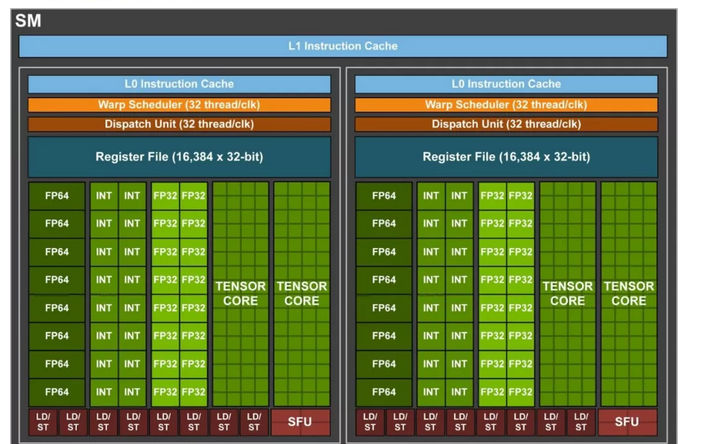Click the left Warp Scheduler block
This screenshot has width=715, height=444.
tap(179, 104)
